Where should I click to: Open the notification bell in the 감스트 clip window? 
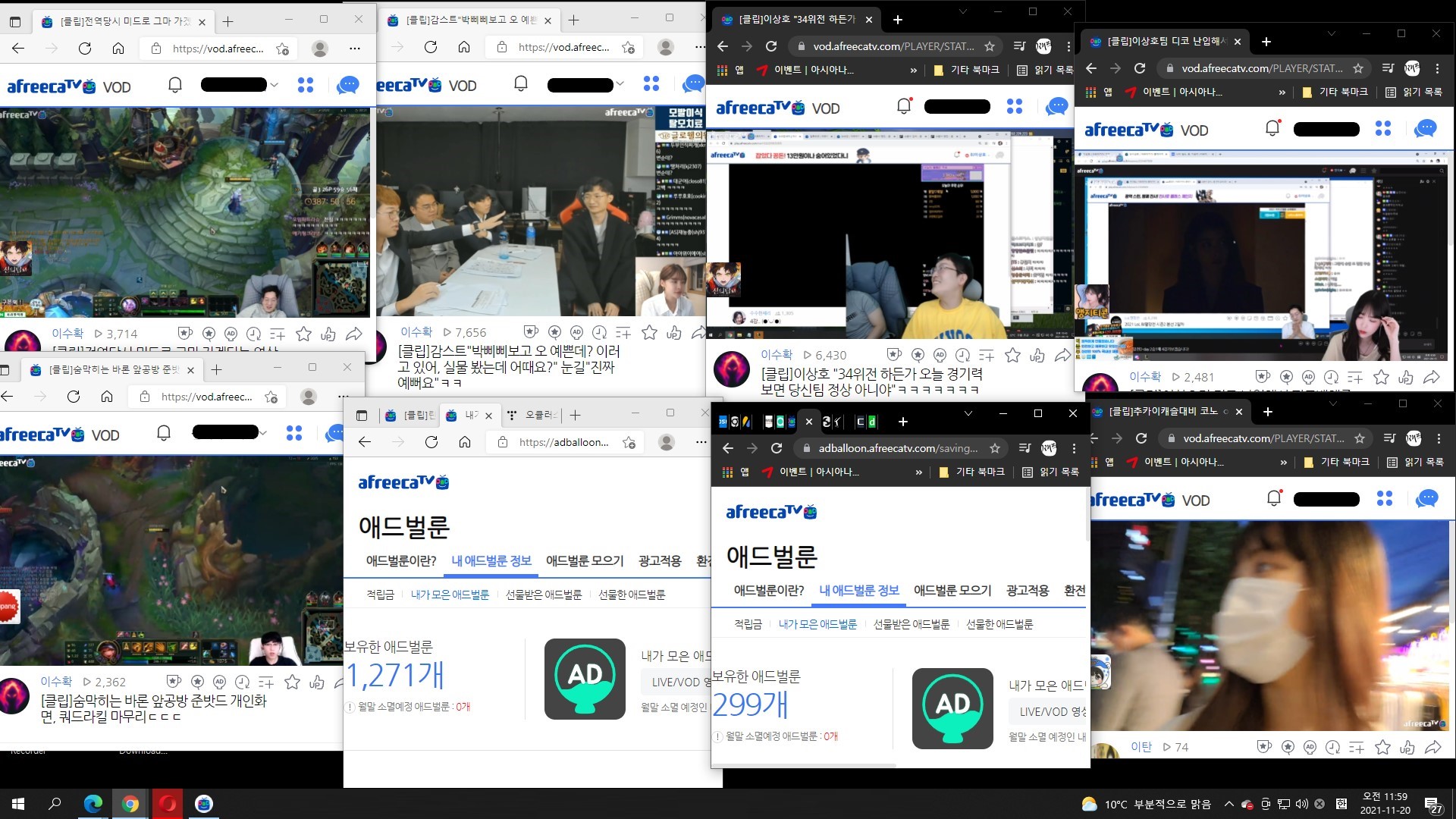coord(521,83)
